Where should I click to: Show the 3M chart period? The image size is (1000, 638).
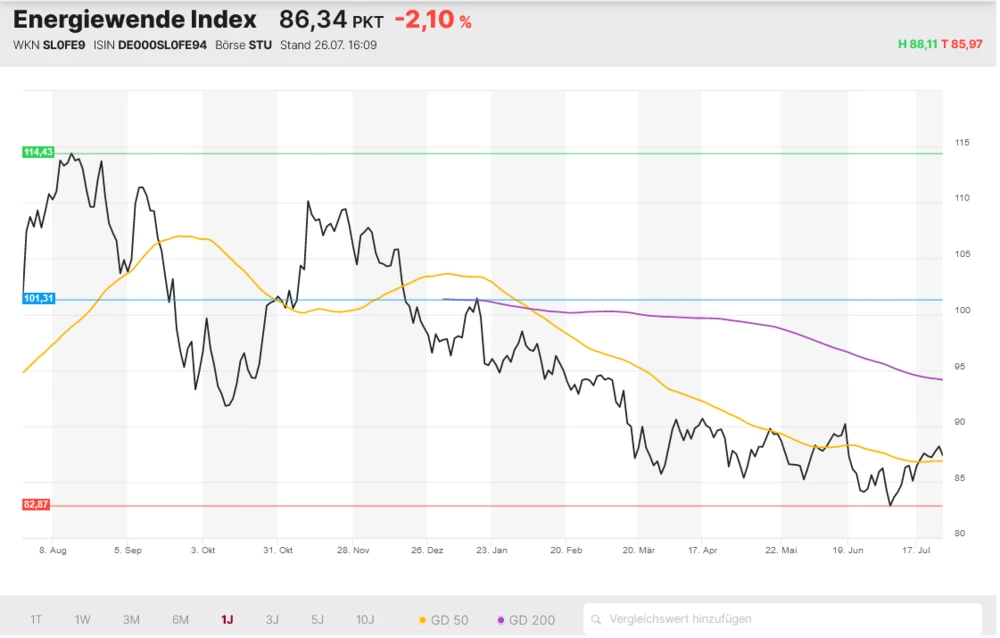(131, 620)
